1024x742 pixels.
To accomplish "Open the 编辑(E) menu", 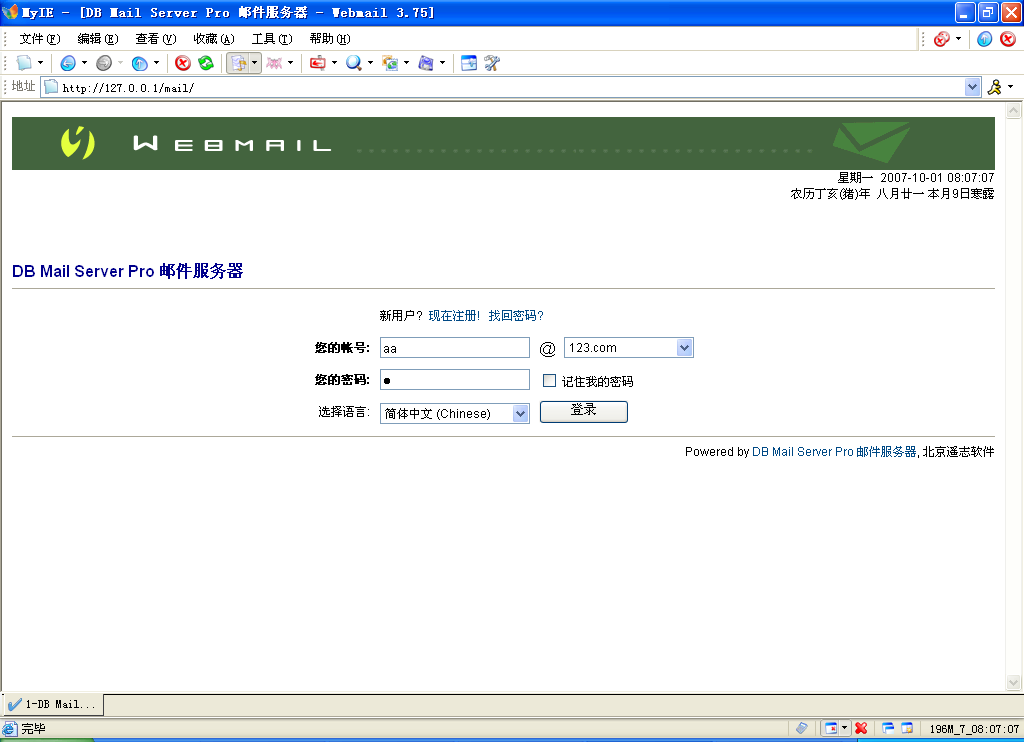I will pyautogui.click(x=98, y=39).
